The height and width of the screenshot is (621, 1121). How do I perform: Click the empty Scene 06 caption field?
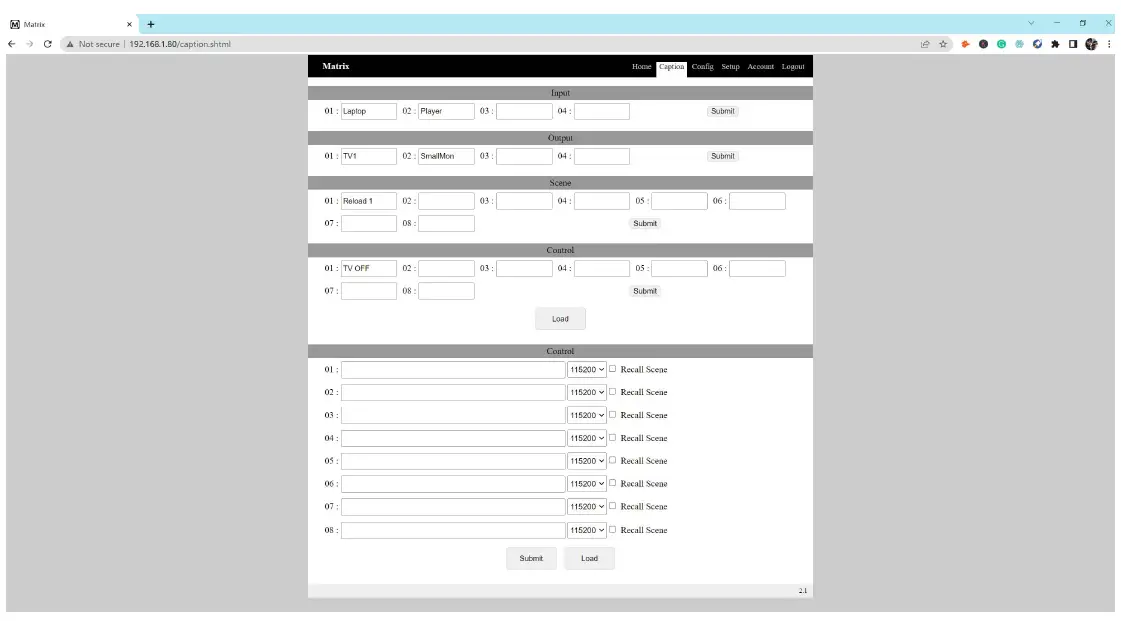pos(757,201)
